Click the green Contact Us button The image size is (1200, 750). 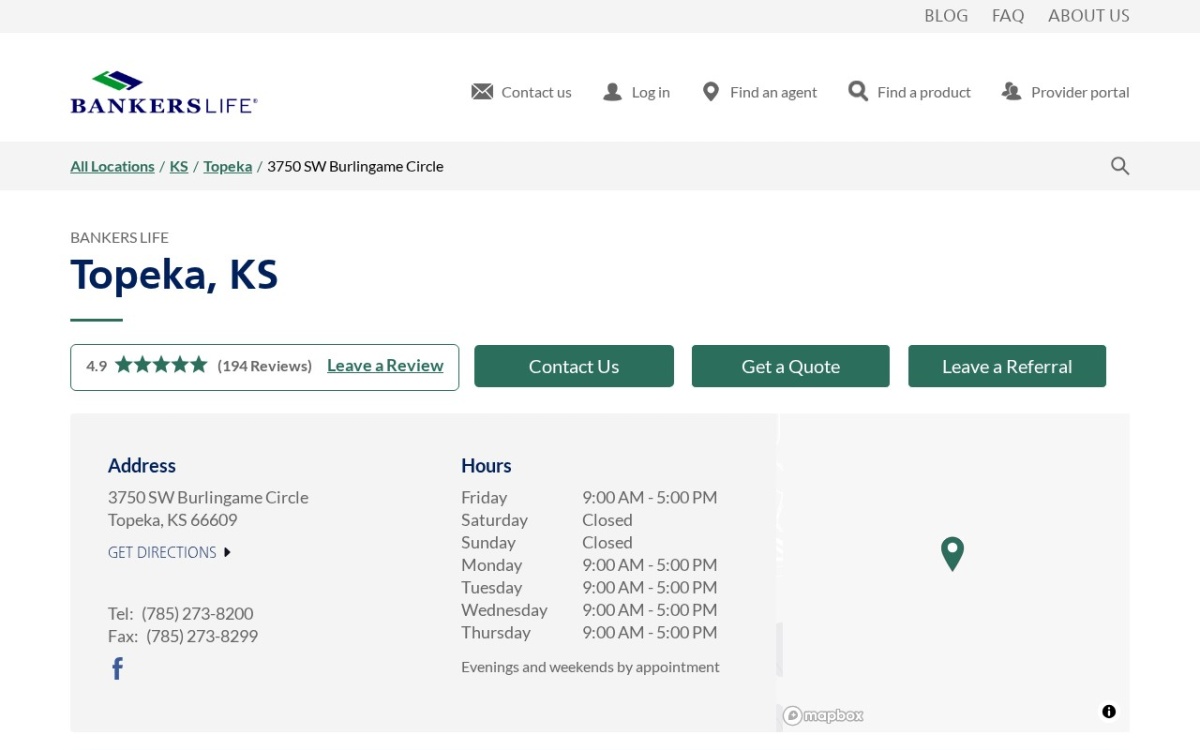click(x=574, y=366)
